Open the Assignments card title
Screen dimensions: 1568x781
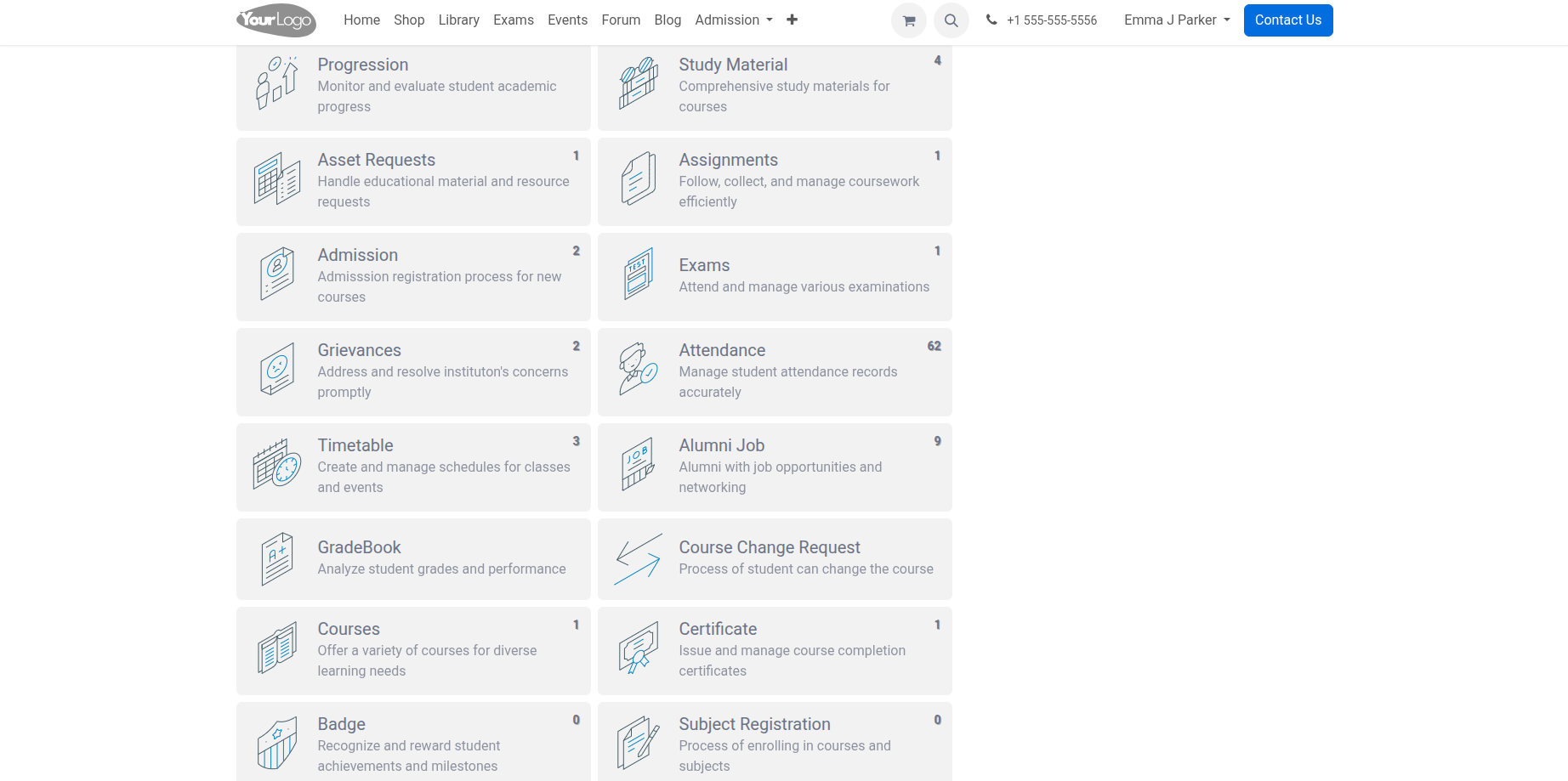click(x=729, y=160)
